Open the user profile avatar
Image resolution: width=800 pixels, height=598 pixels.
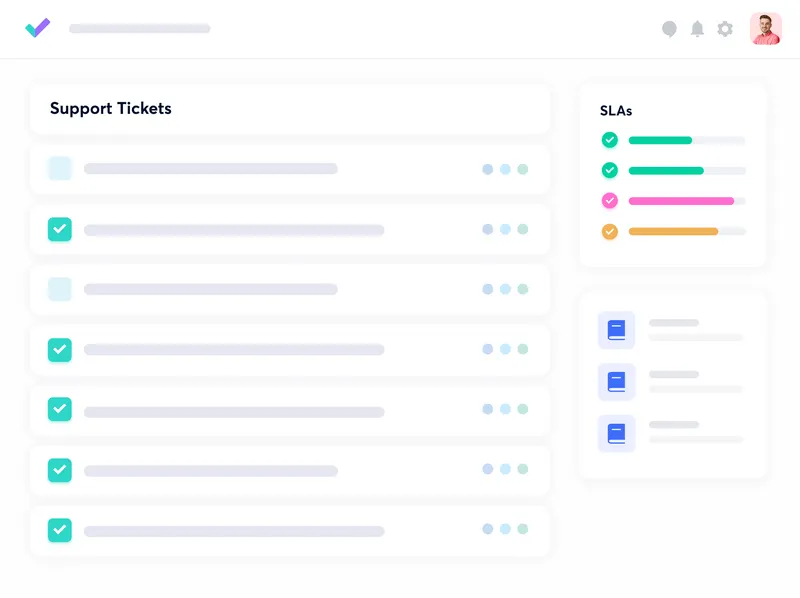765,29
